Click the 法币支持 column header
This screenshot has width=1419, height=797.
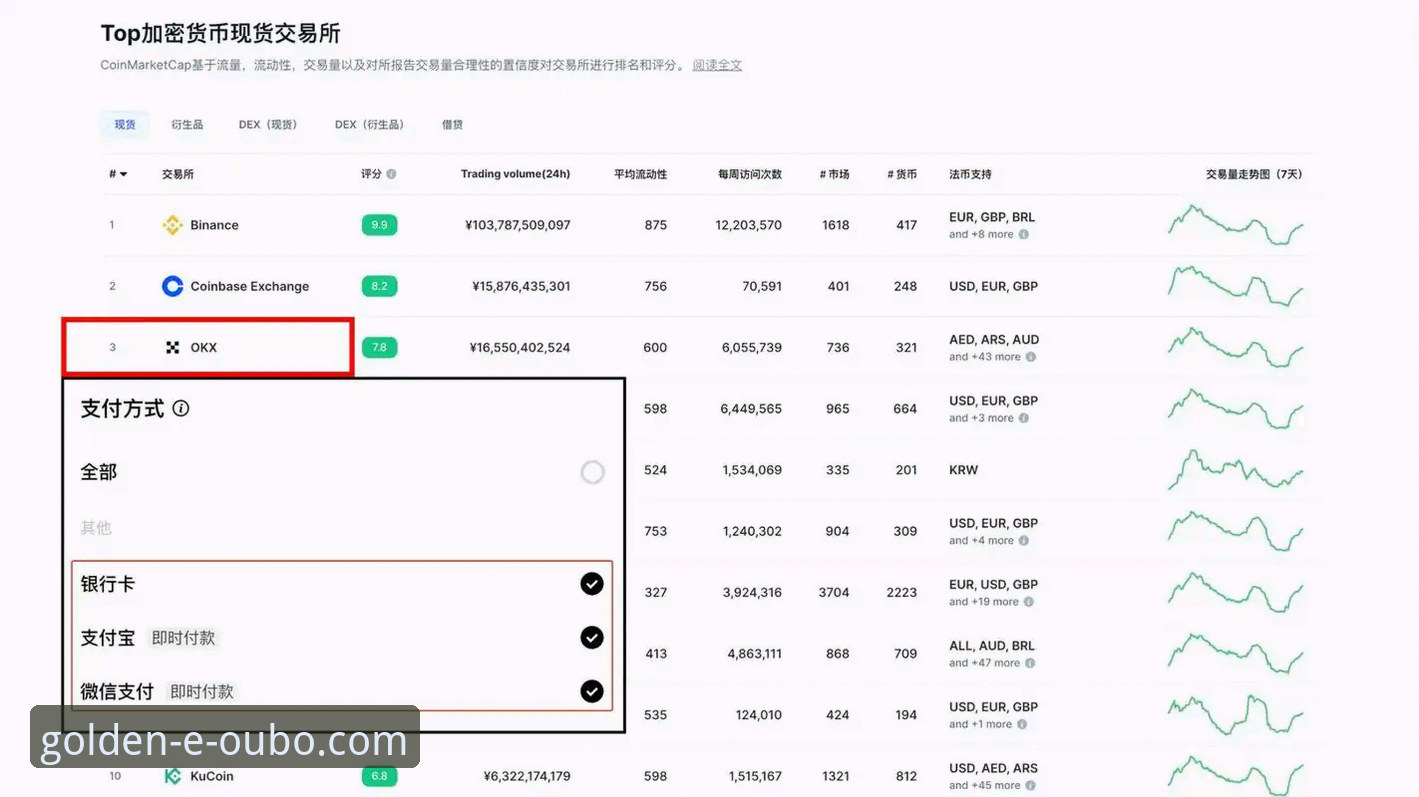[970, 174]
